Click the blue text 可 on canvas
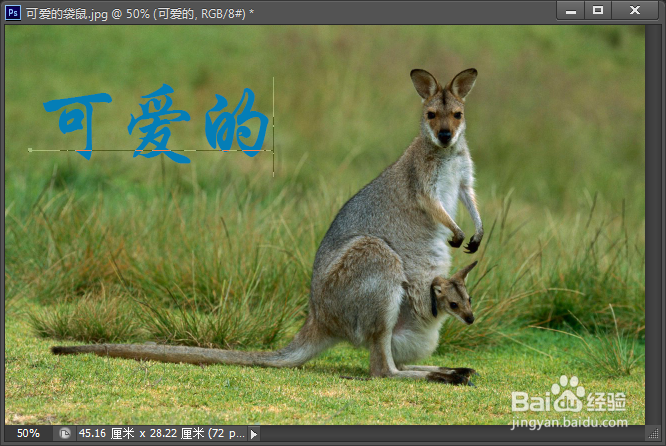Image resolution: width=666 pixels, height=446 pixels. click(78, 126)
